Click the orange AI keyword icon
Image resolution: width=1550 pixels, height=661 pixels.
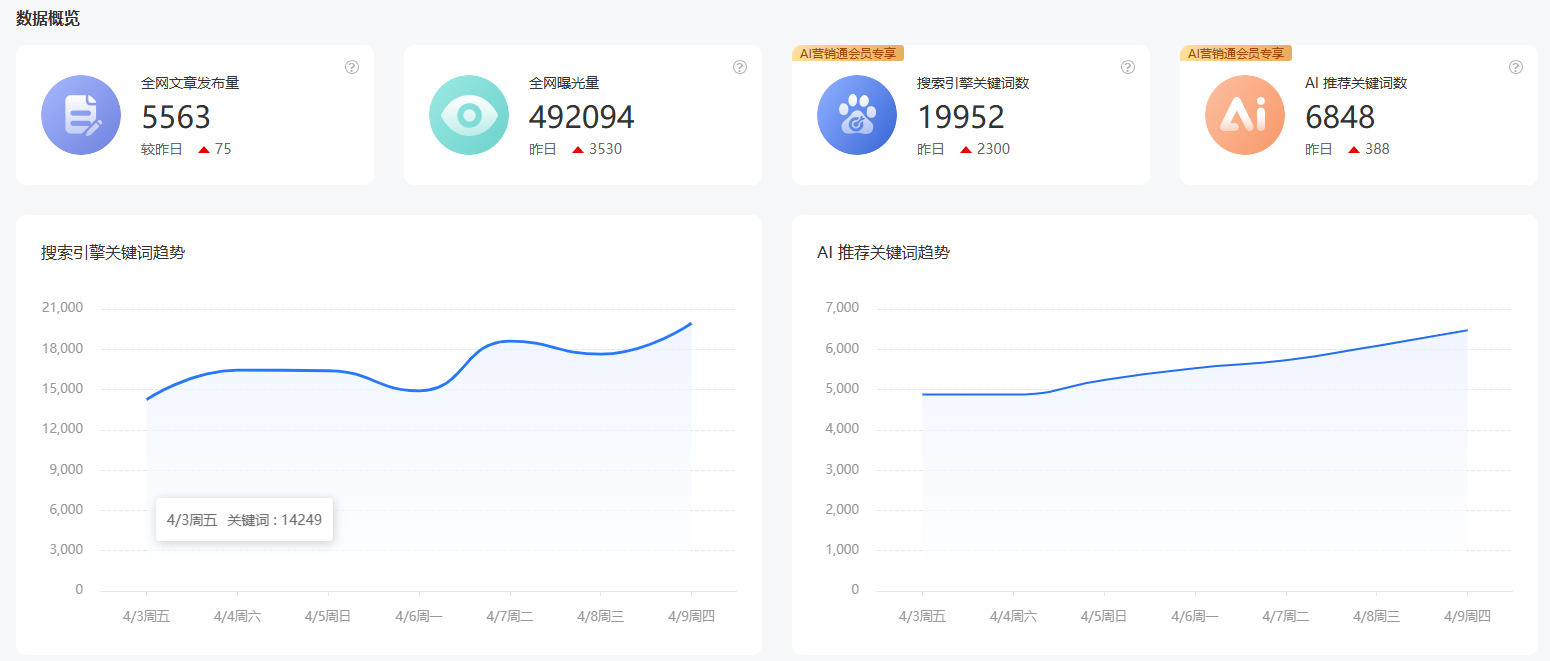pyautogui.click(x=1245, y=115)
